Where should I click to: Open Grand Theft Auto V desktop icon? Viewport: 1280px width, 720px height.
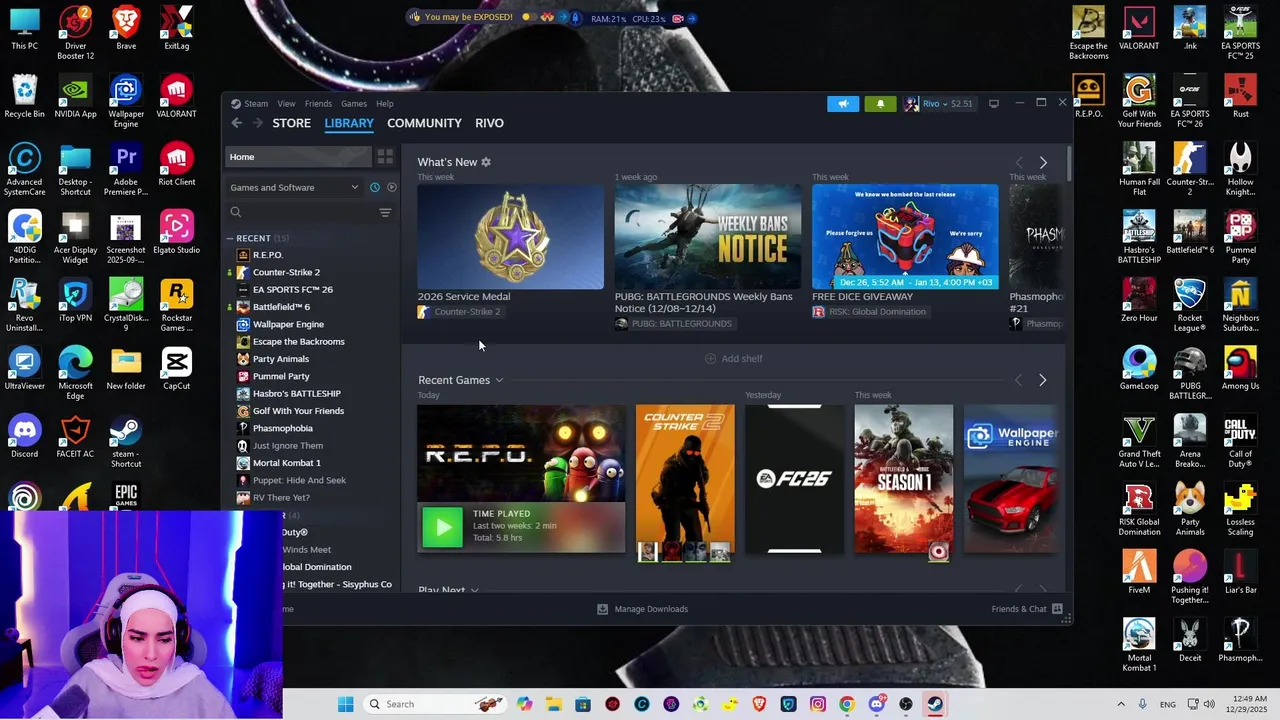(x=1139, y=440)
